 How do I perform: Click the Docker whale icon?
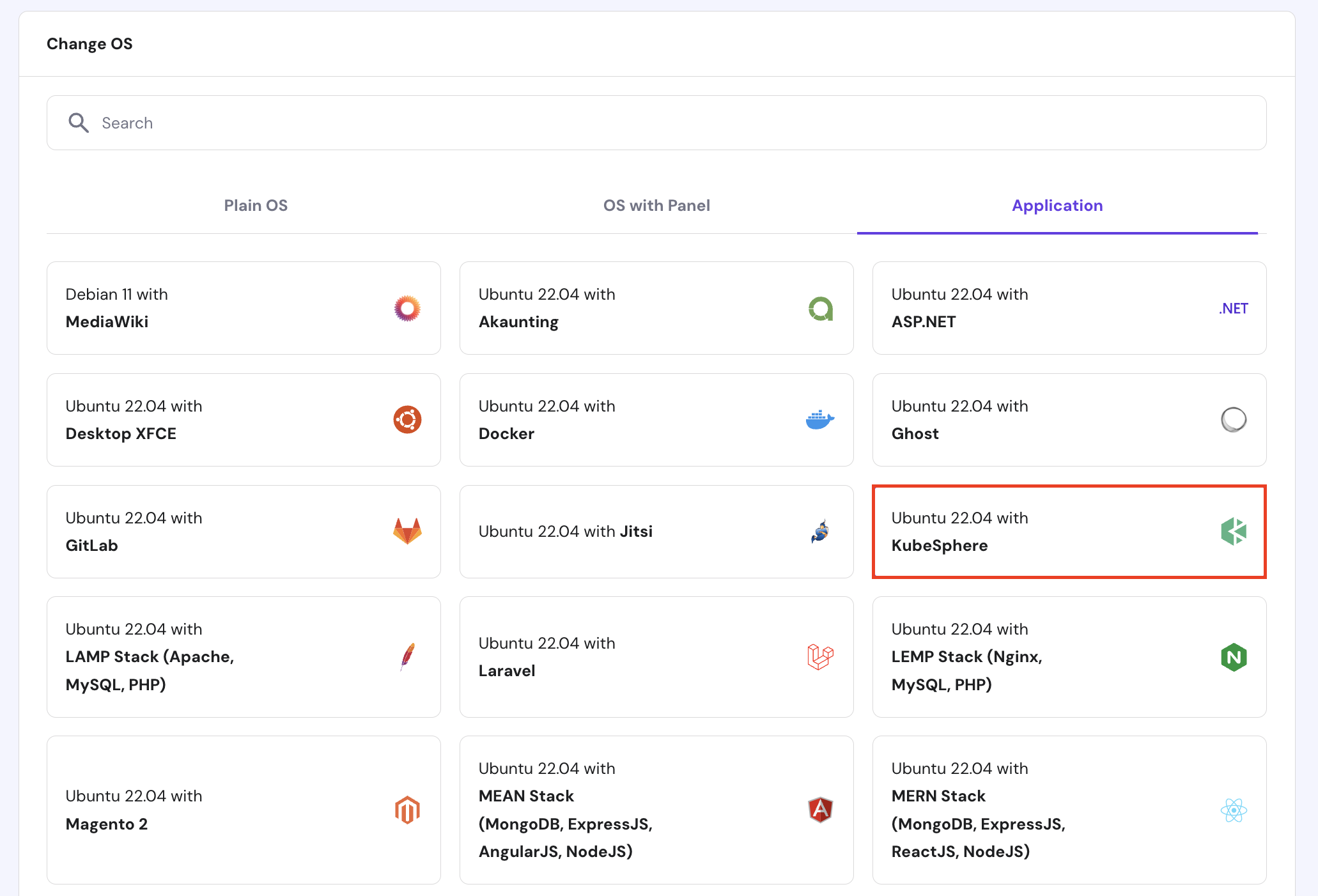click(x=820, y=420)
